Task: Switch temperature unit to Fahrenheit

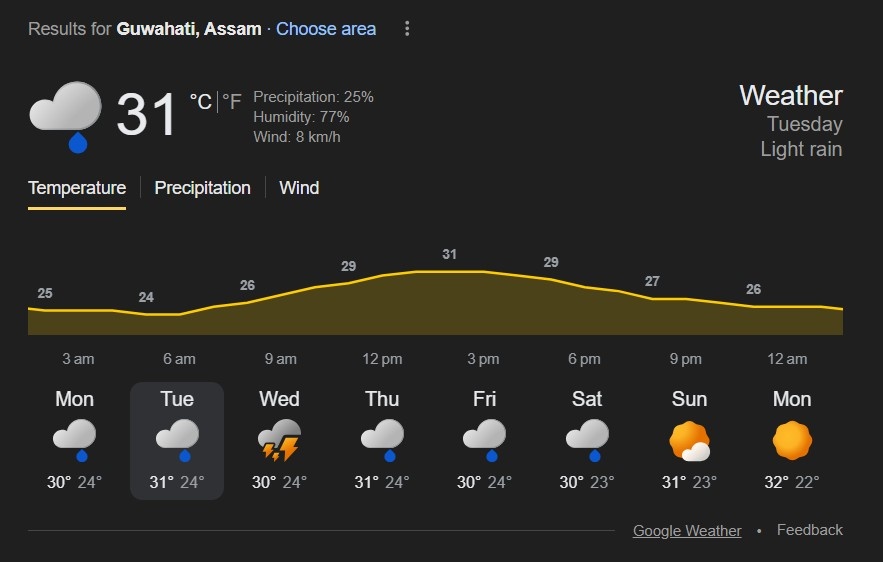Action: click(232, 102)
